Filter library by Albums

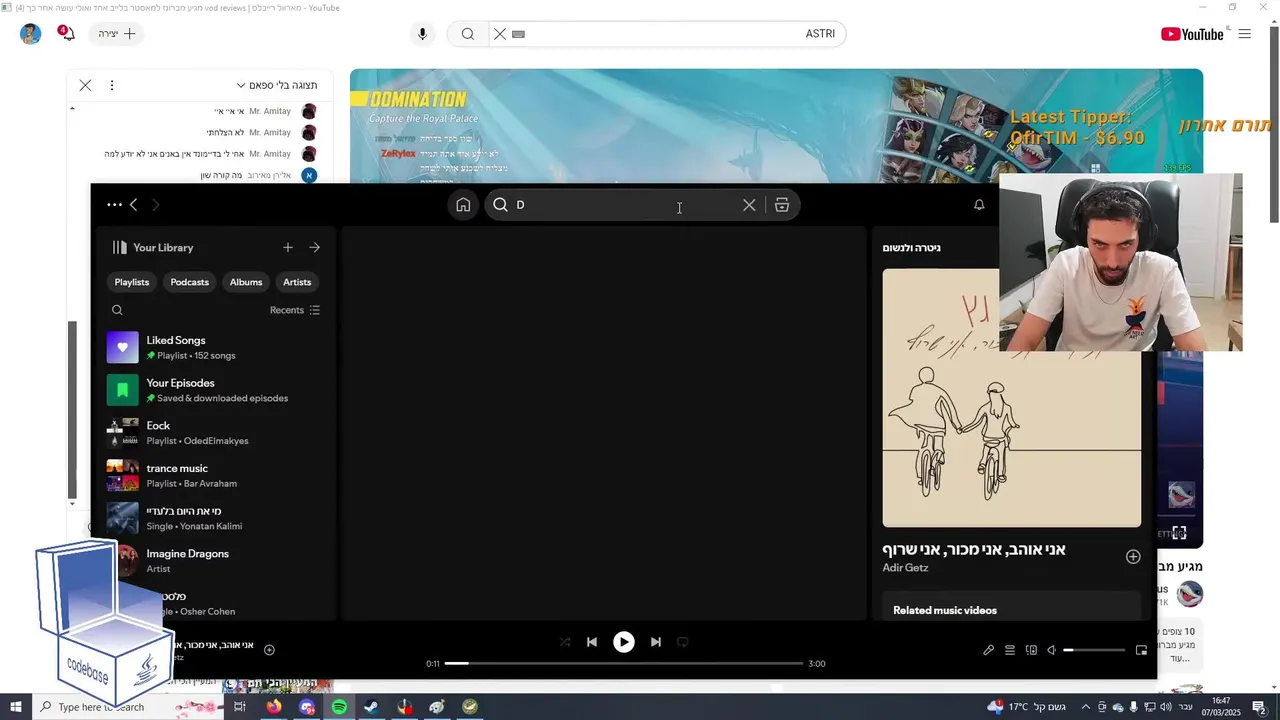click(x=246, y=282)
